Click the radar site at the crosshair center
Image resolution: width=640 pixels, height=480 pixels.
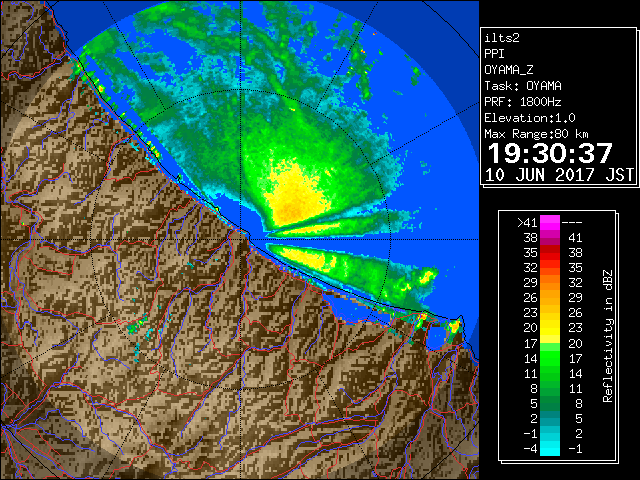click(242, 239)
